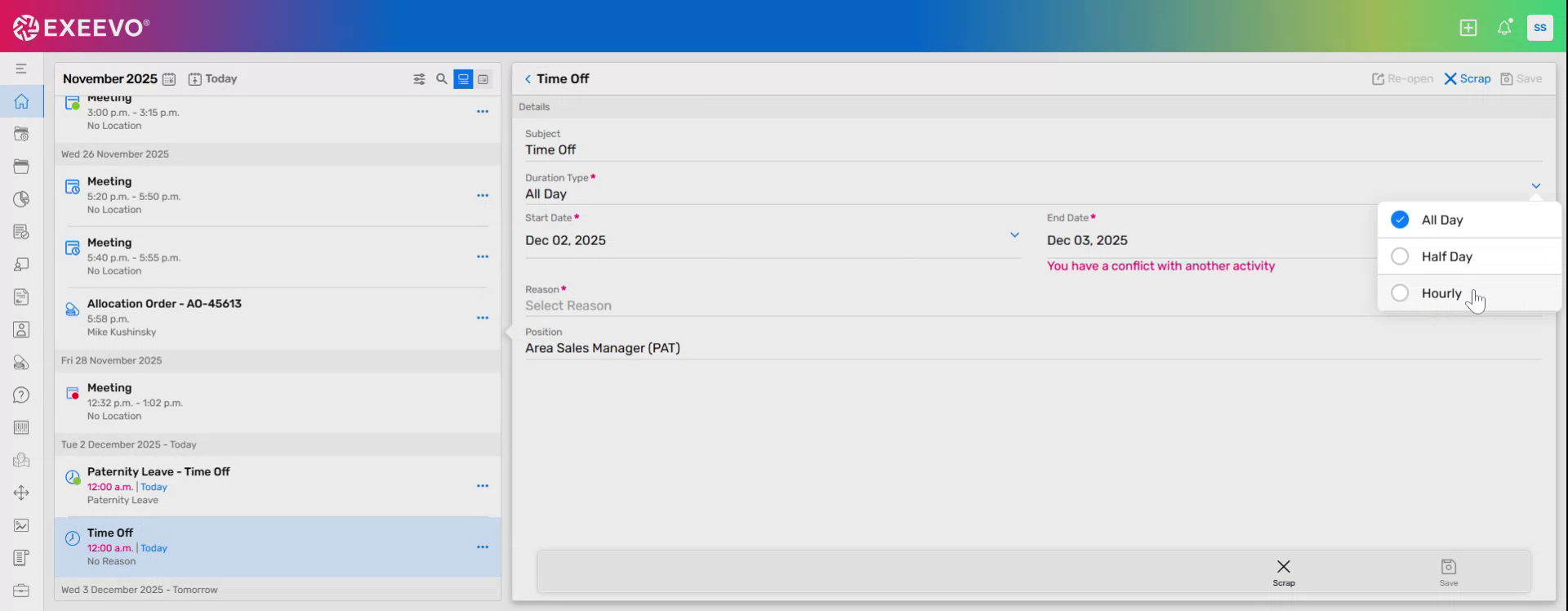Image resolution: width=1568 pixels, height=611 pixels.
Task: Open the document-with-checkmark sidebar icon
Action: (21, 232)
